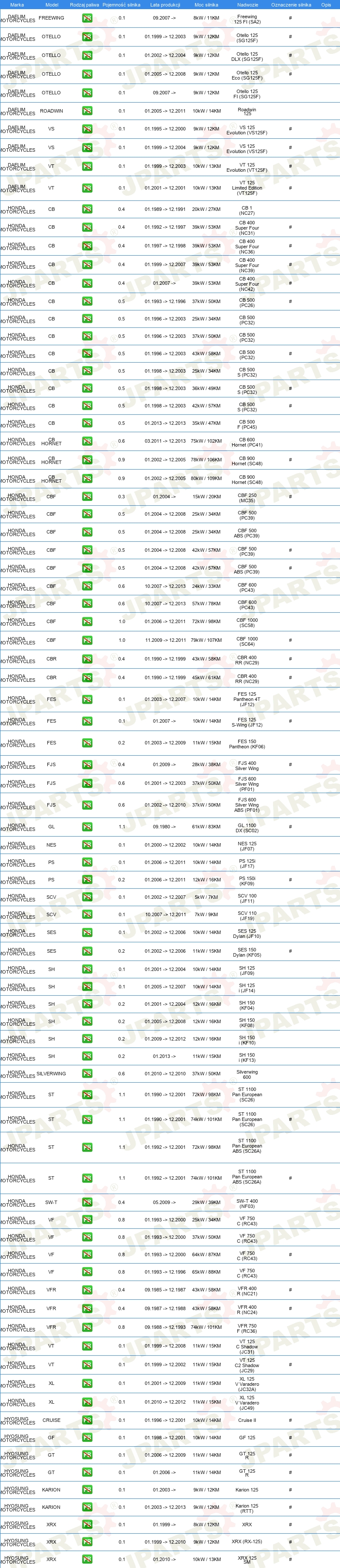The width and height of the screenshot is (340, 1568).
Task: Click petrol icon in XRX 125 SM row
Action: pyautogui.click(x=87, y=1559)
